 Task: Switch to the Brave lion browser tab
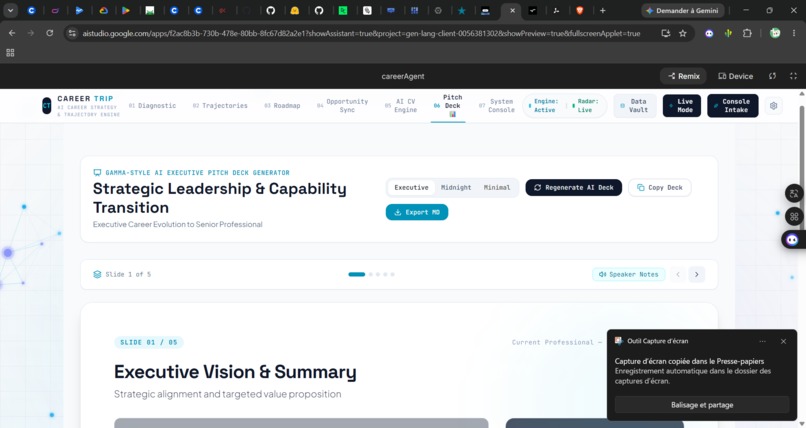[580, 10]
